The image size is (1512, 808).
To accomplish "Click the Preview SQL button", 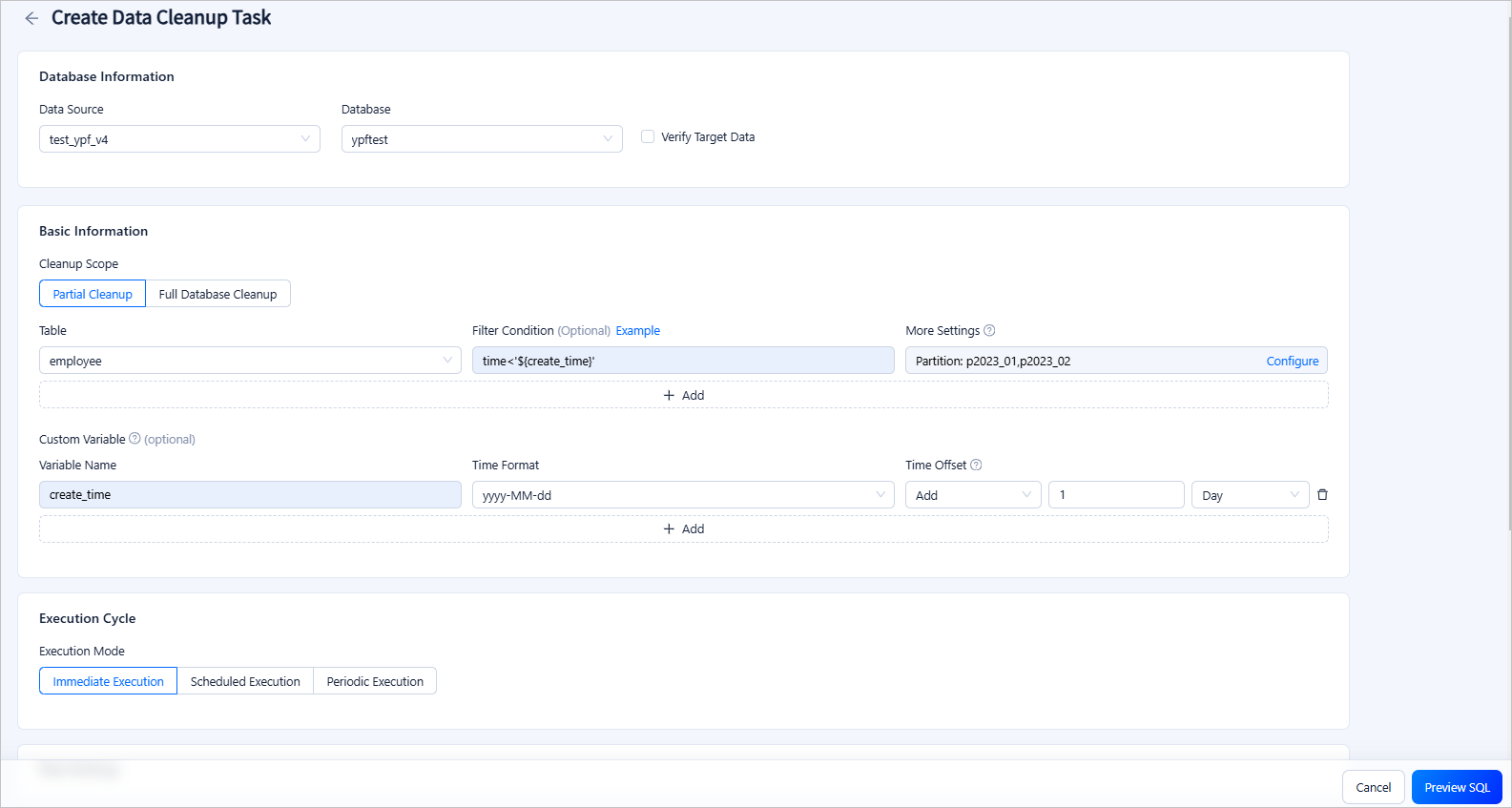I will pos(1457,787).
